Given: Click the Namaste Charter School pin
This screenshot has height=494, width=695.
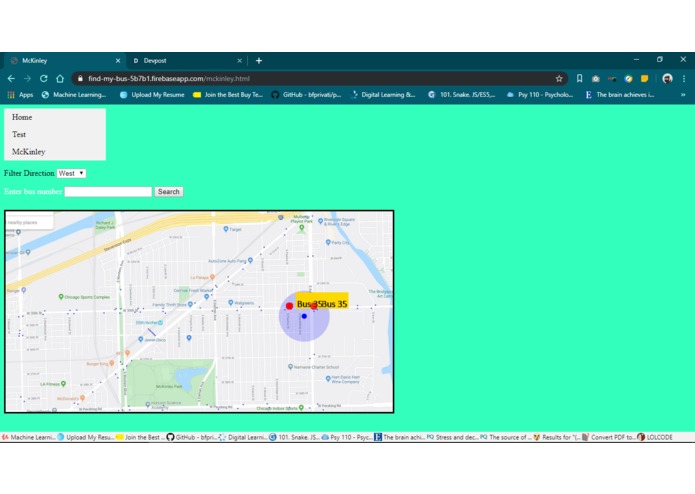Looking at the screenshot, I should click(x=290, y=366).
